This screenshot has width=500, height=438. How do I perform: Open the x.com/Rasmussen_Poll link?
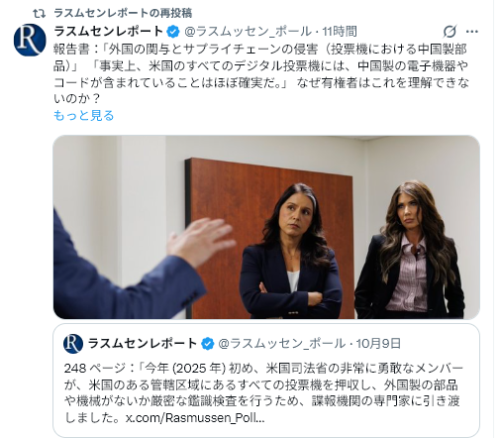coord(195,418)
